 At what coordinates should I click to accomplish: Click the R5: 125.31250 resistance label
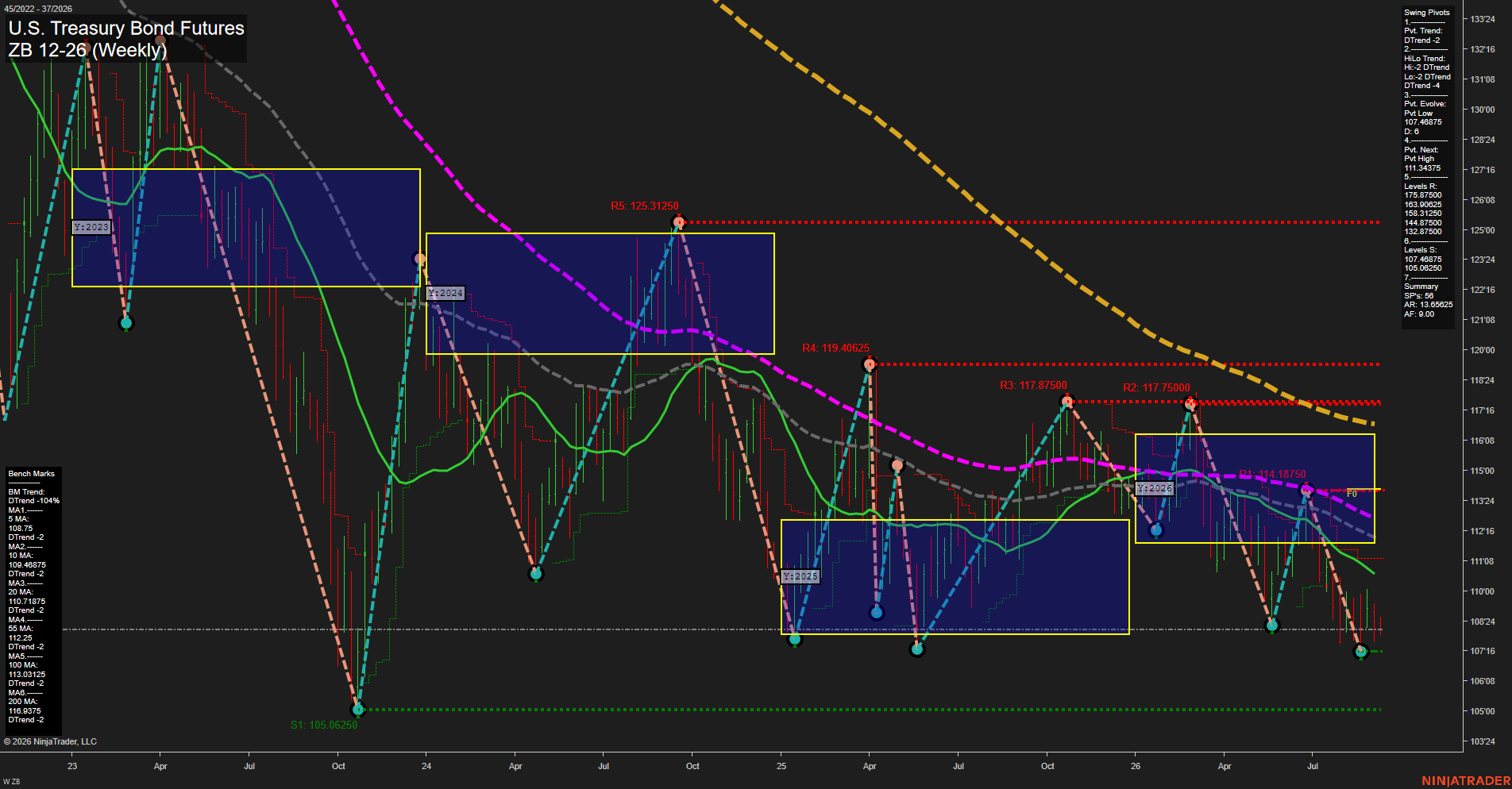[x=645, y=206]
